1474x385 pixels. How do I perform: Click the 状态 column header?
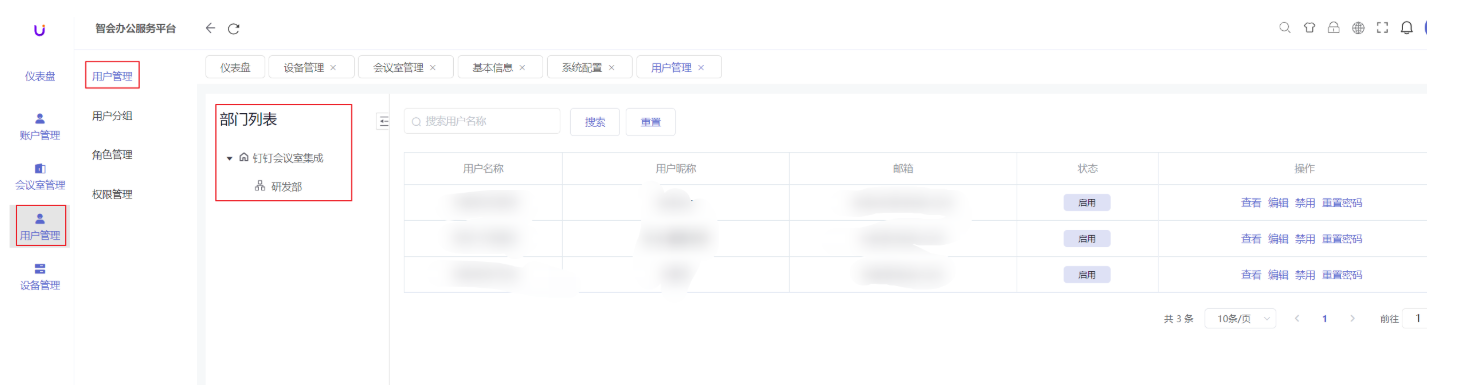(x=1088, y=168)
